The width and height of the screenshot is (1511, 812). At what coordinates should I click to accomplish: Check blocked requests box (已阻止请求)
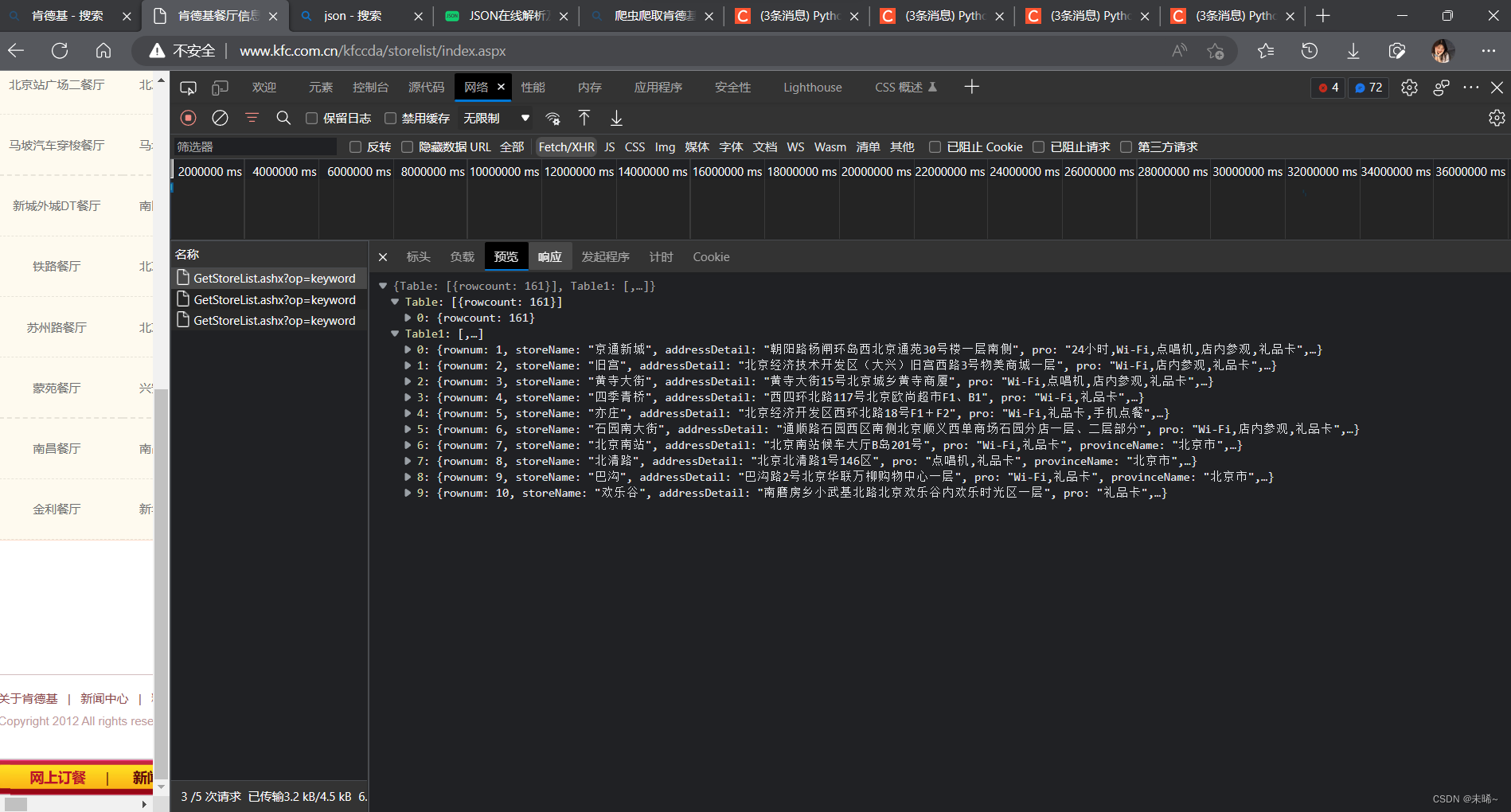click(1039, 146)
